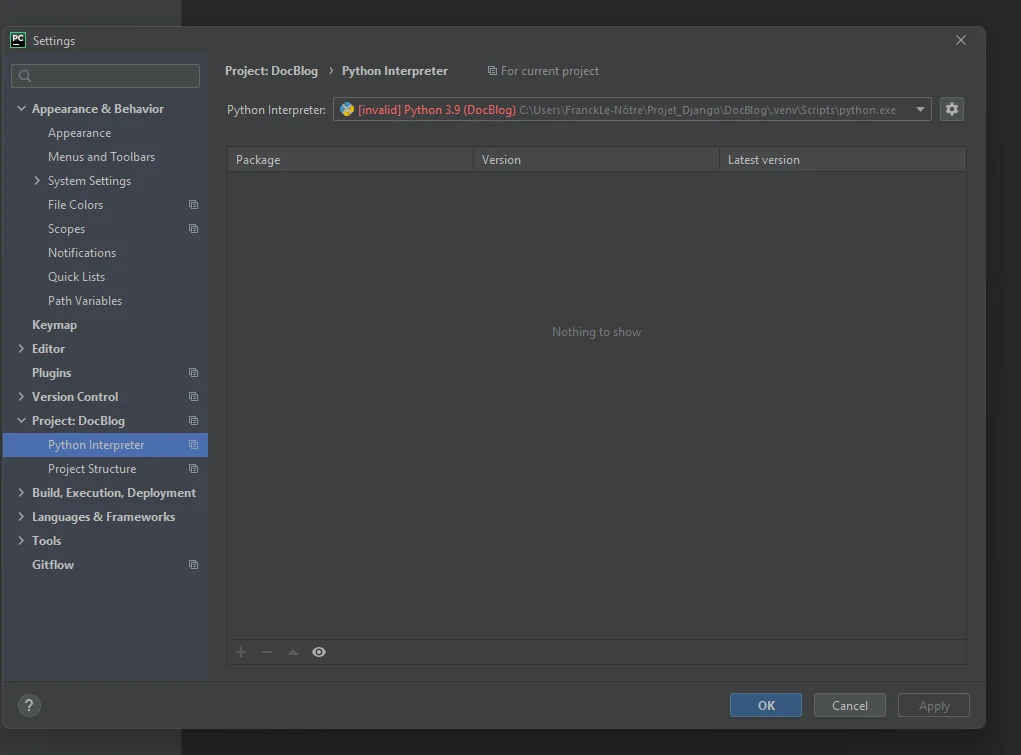Click the upgrade package arrow icon
This screenshot has height=755, width=1021.
[293, 652]
